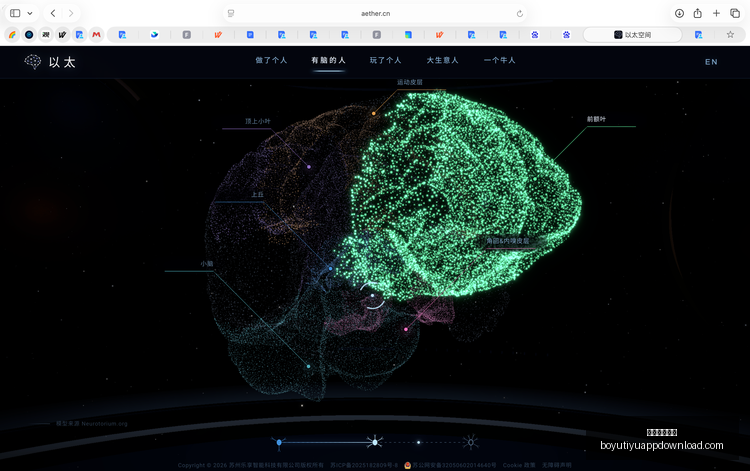Open the red M pinned tab
The width and height of the screenshot is (750, 471).
click(x=96, y=34)
